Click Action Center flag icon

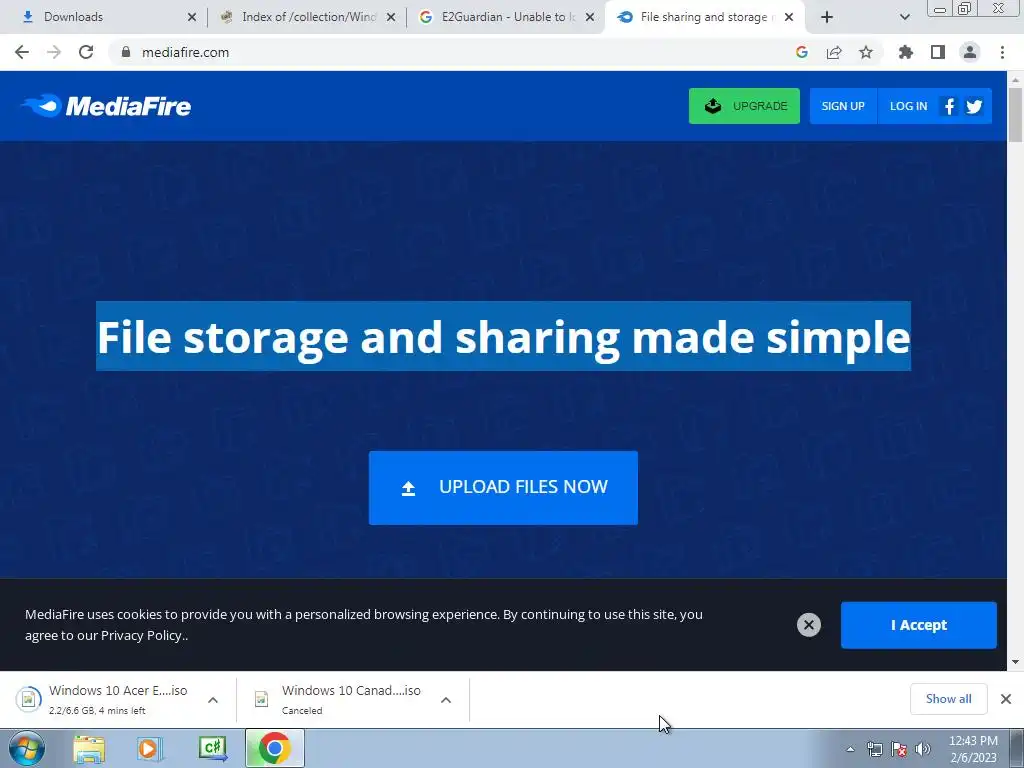tap(899, 749)
